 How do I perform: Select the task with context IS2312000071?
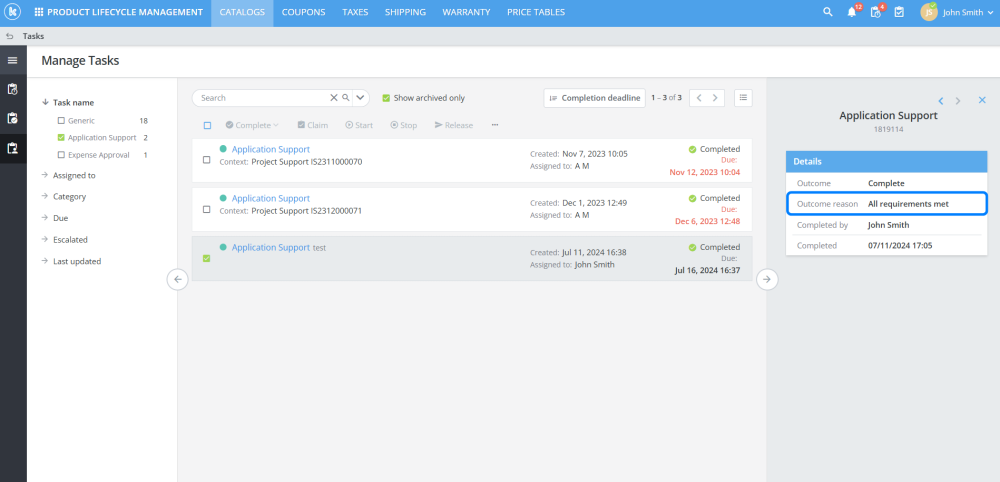tap(206, 209)
